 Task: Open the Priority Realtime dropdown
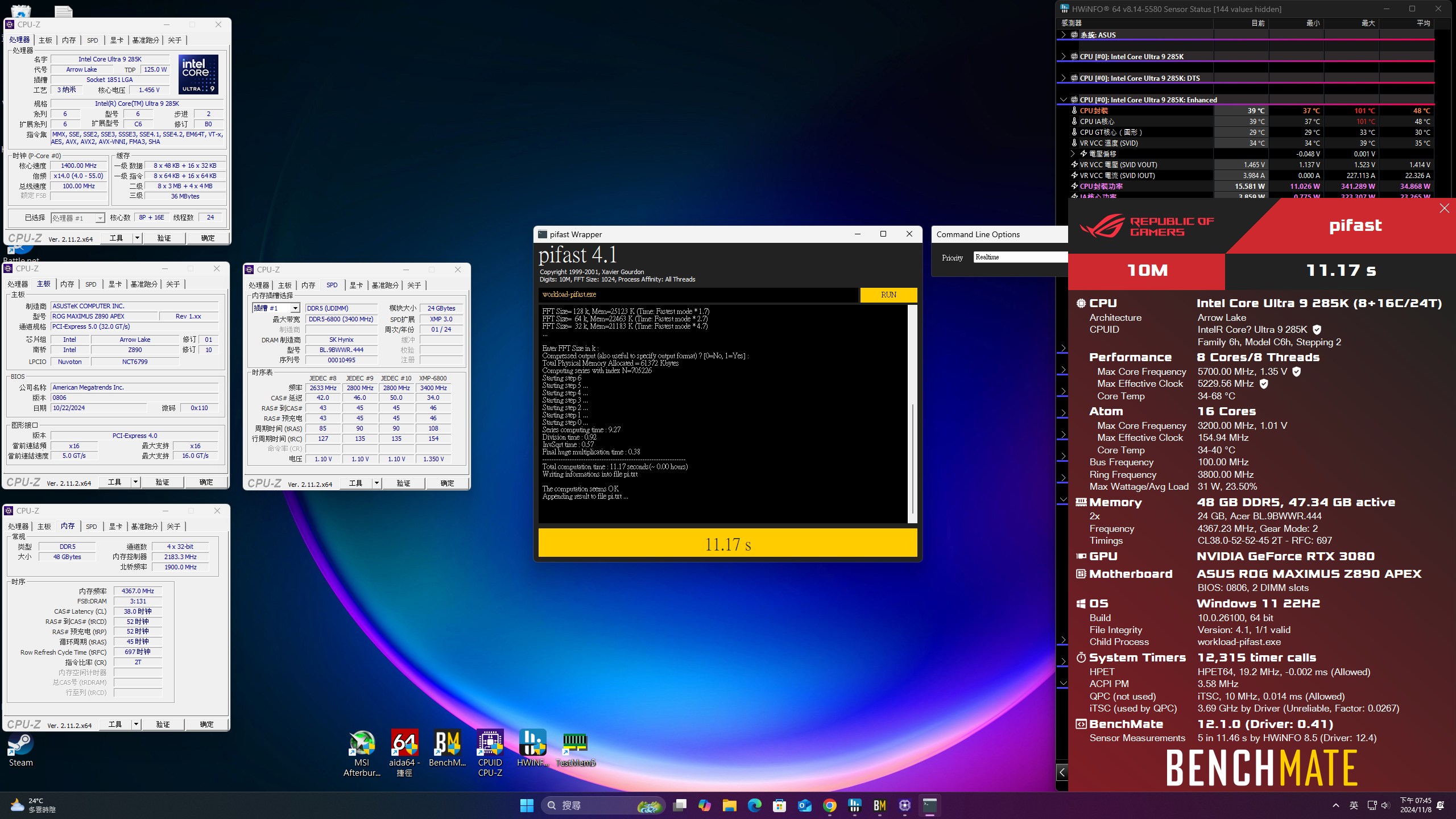[1020, 257]
